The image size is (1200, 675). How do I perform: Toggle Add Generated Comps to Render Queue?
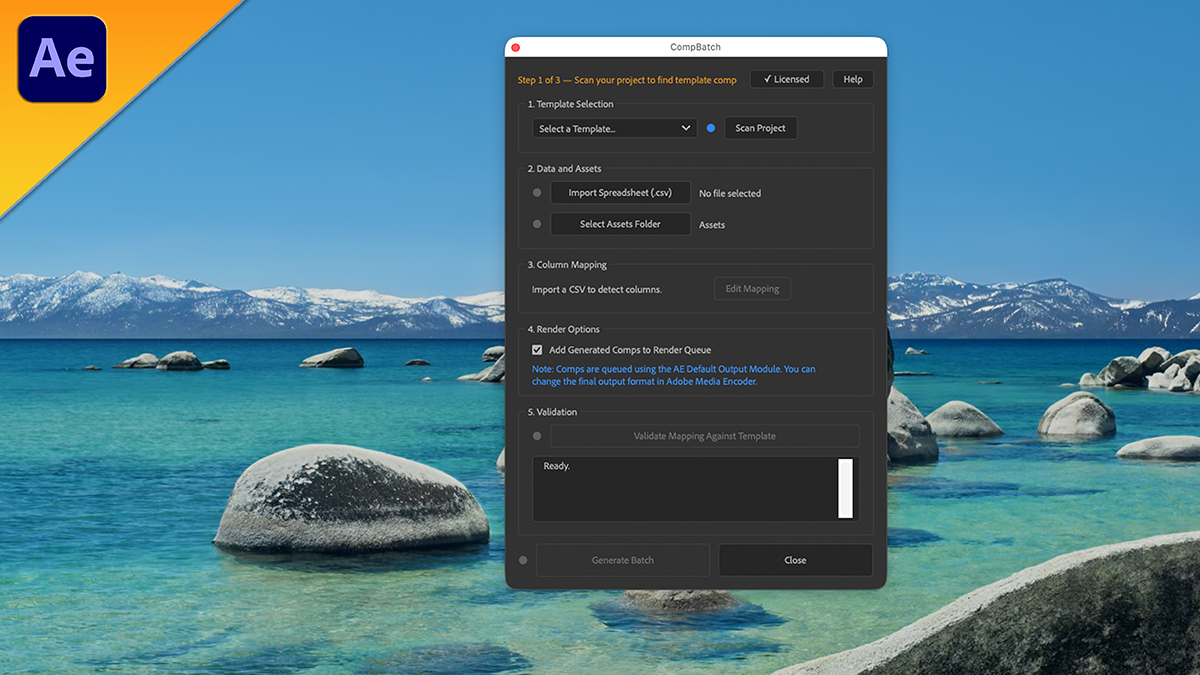(537, 350)
